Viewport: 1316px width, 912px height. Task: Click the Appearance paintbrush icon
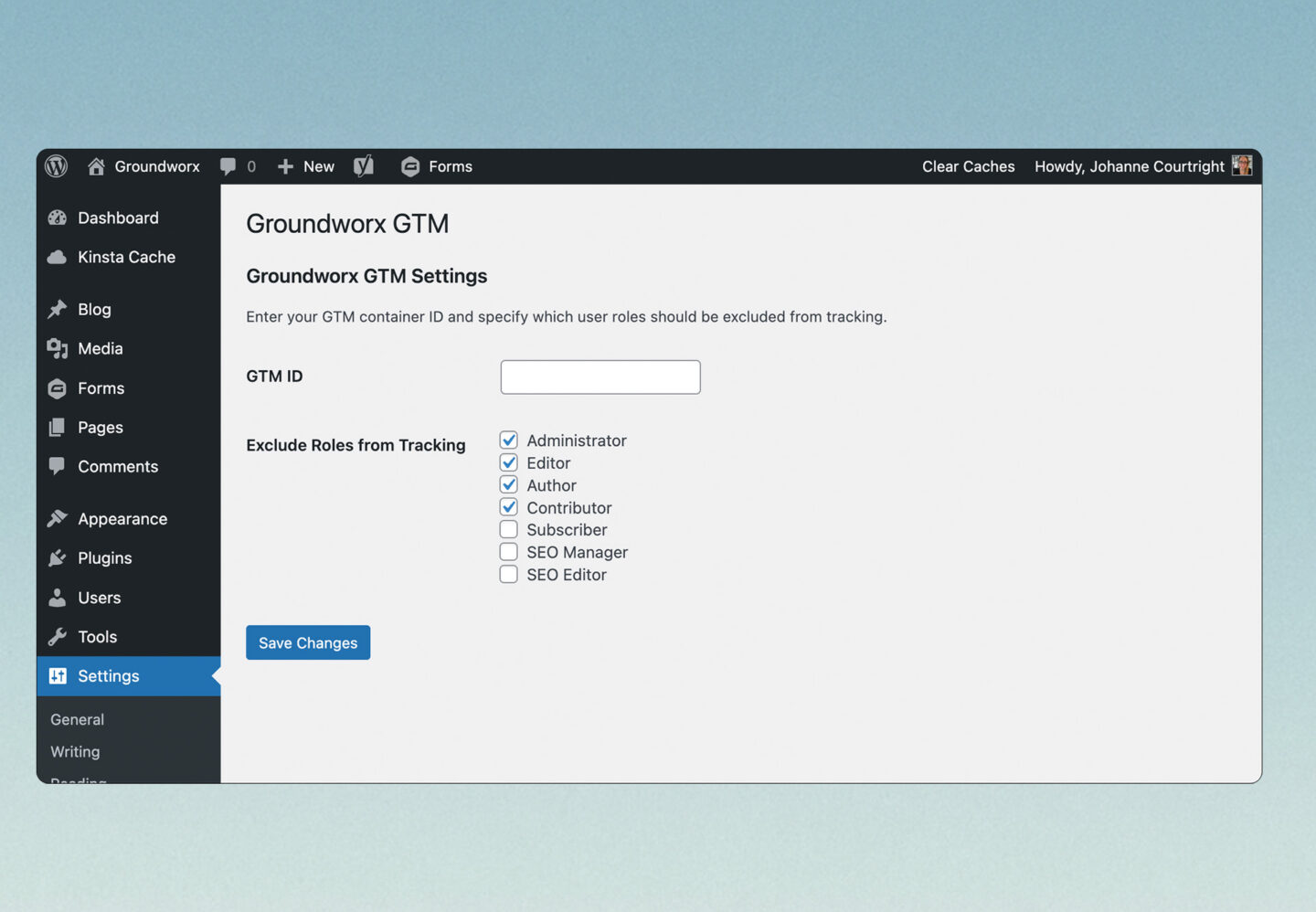[57, 518]
